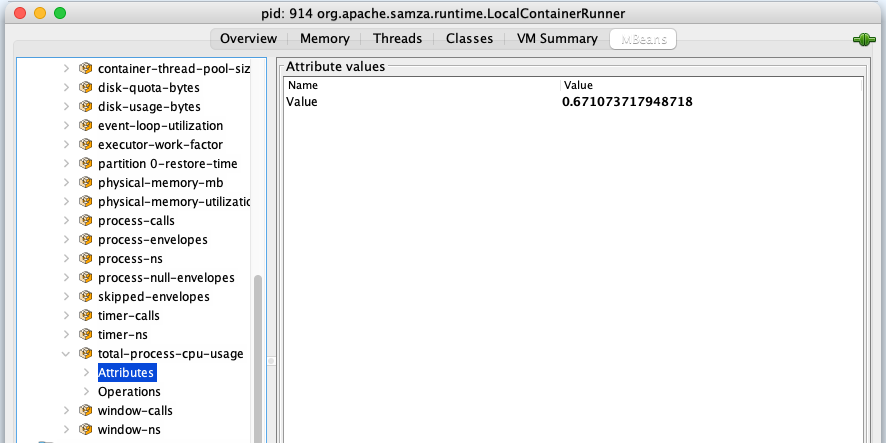Viewport: 886px width, 443px height.
Task: Select the MBeans tab
Action: (x=644, y=39)
